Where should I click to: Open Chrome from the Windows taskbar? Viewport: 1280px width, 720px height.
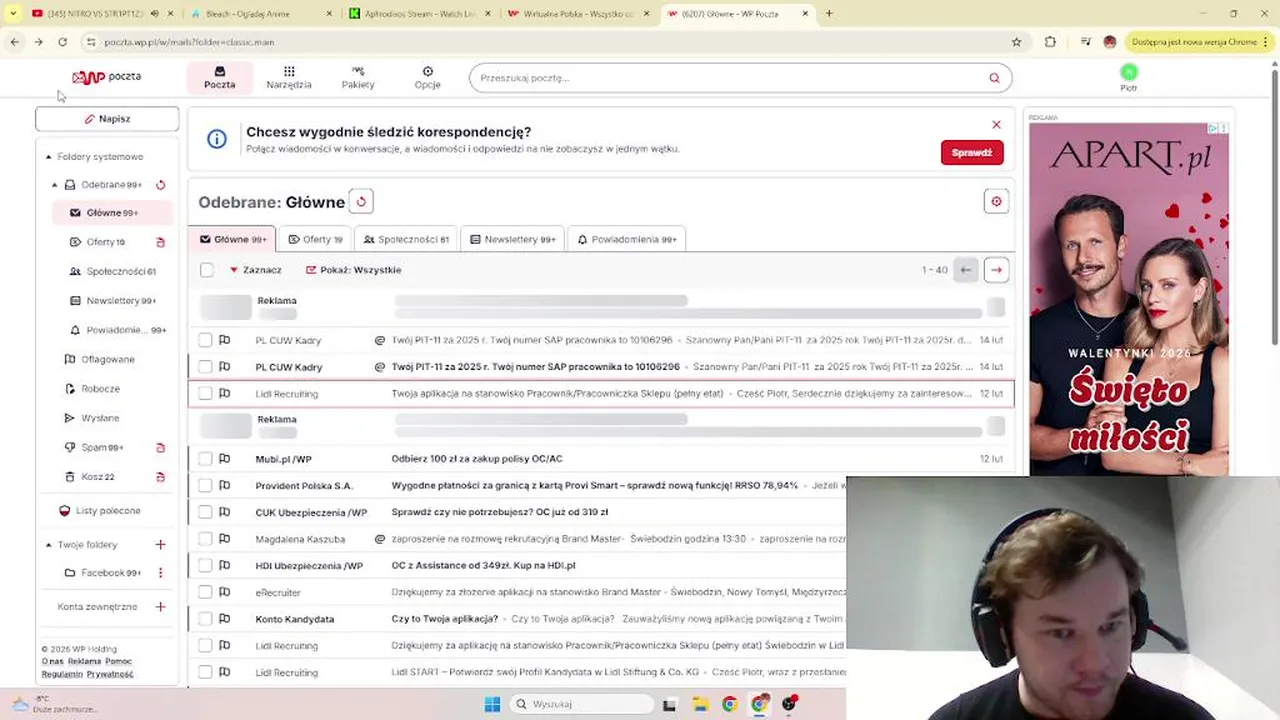(729, 704)
